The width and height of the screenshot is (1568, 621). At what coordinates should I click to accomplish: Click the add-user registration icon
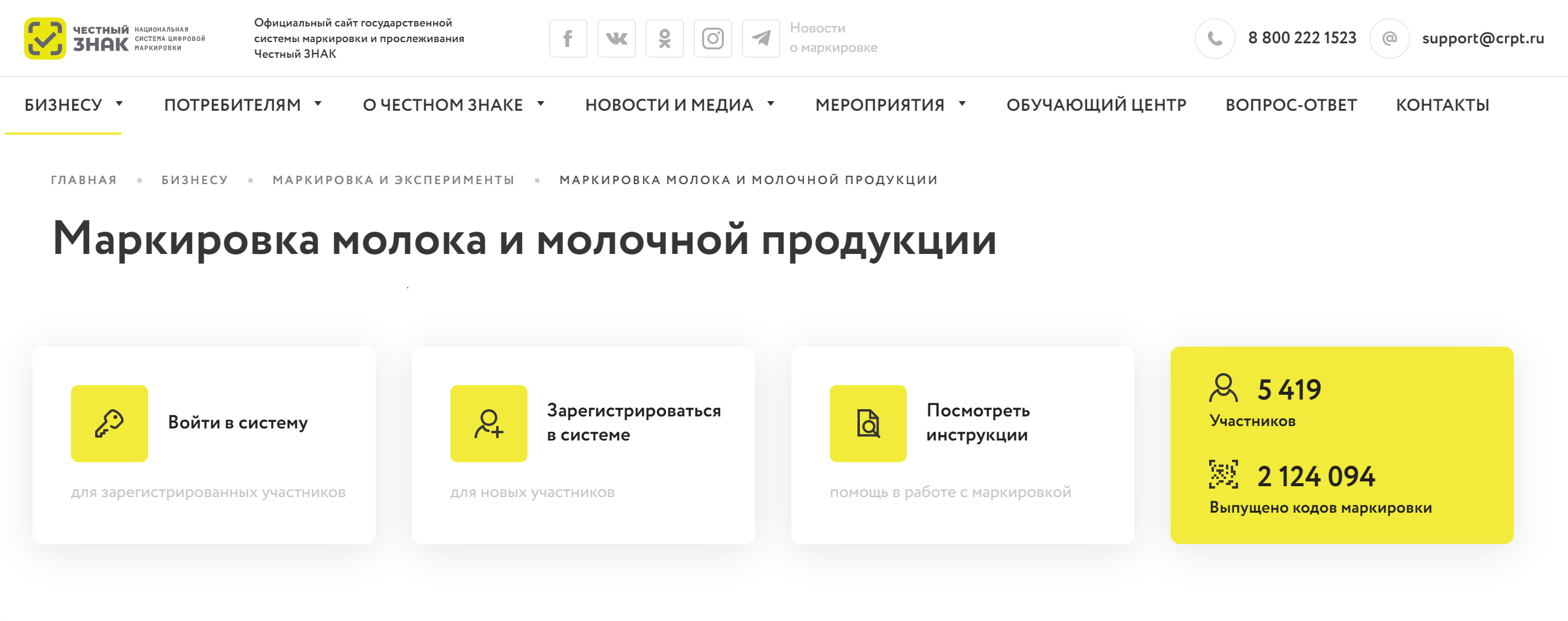click(489, 423)
